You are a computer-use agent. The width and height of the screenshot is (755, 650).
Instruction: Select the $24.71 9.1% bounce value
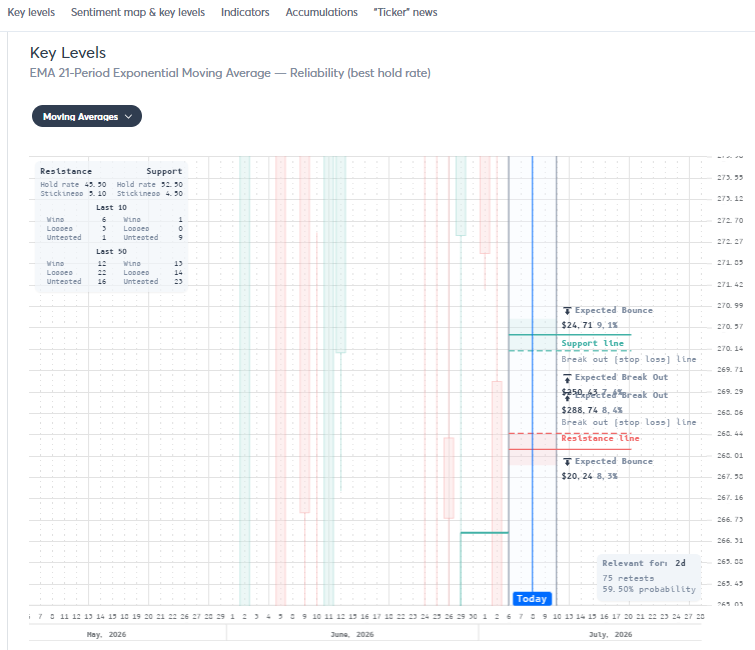[589, 325]
